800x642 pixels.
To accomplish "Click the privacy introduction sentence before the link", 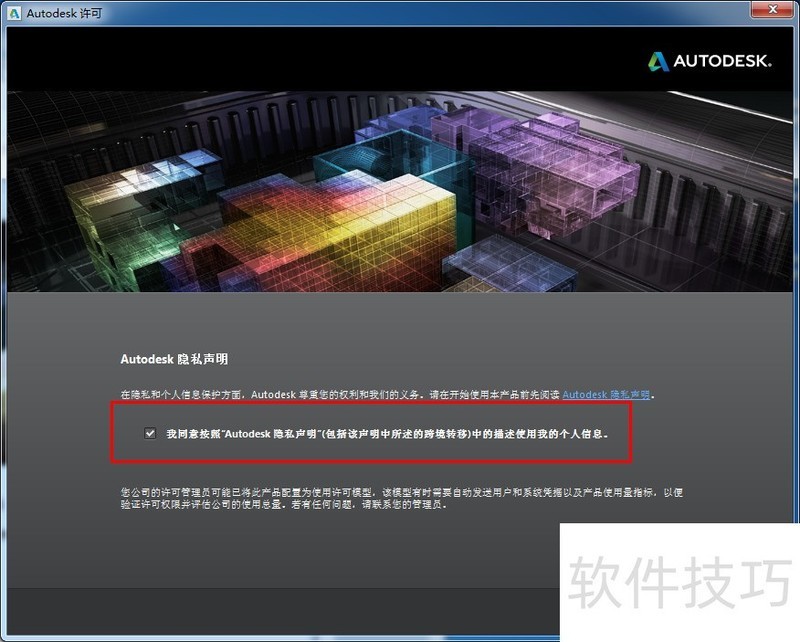I will [x=340, y=394].
